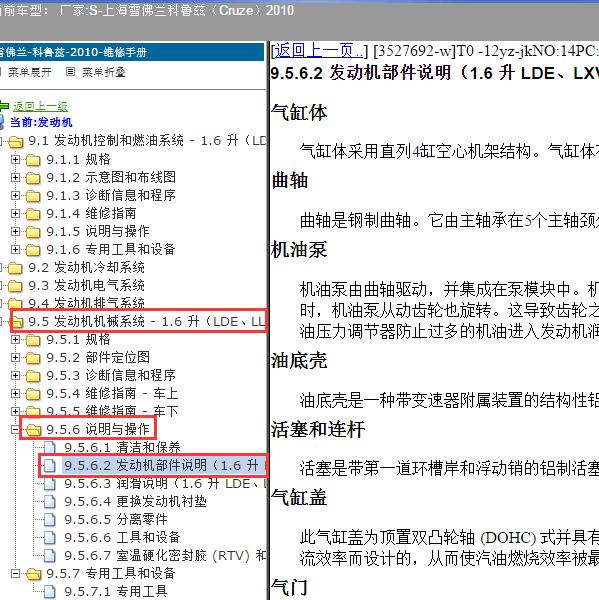
Task: Select 9.5.6.6 工具和设备 page
Action: pyautogui.click(x=122, y=537)
